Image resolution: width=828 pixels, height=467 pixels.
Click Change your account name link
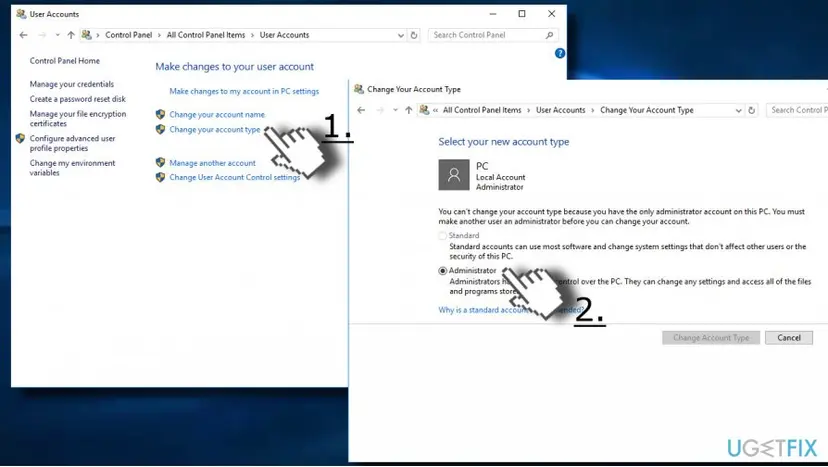217,114
